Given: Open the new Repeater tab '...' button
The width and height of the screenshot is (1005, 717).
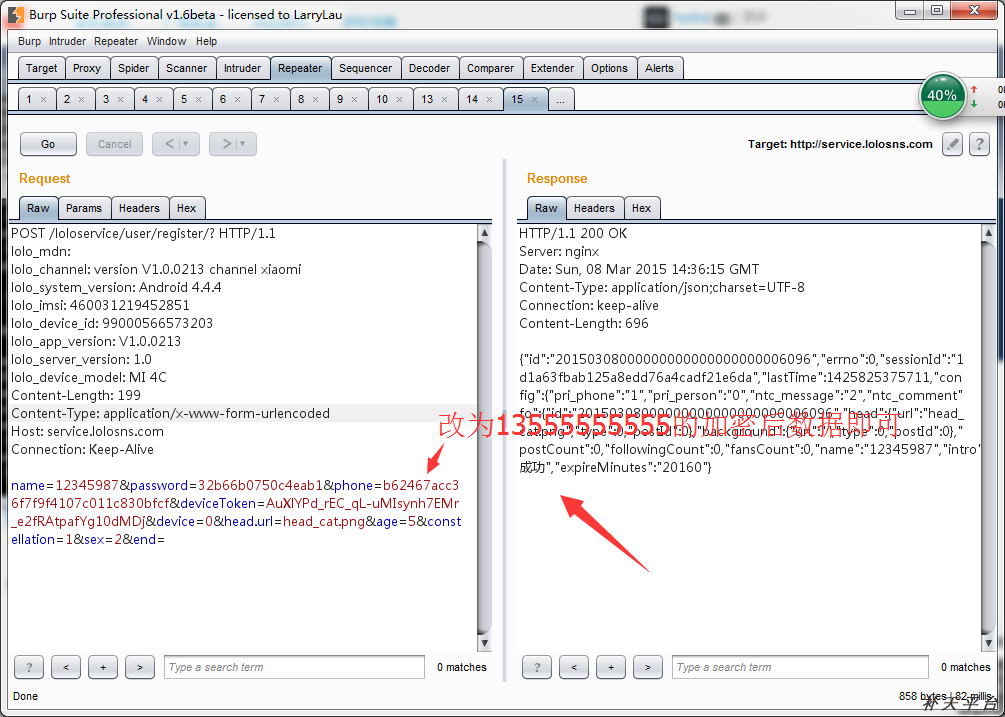Looking at the screenshot, I should click(561, 99).
